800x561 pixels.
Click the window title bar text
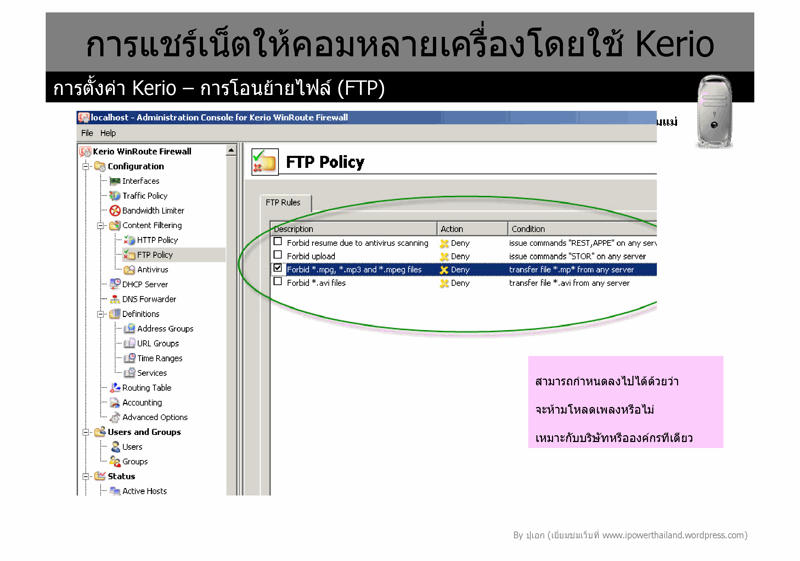219,117
